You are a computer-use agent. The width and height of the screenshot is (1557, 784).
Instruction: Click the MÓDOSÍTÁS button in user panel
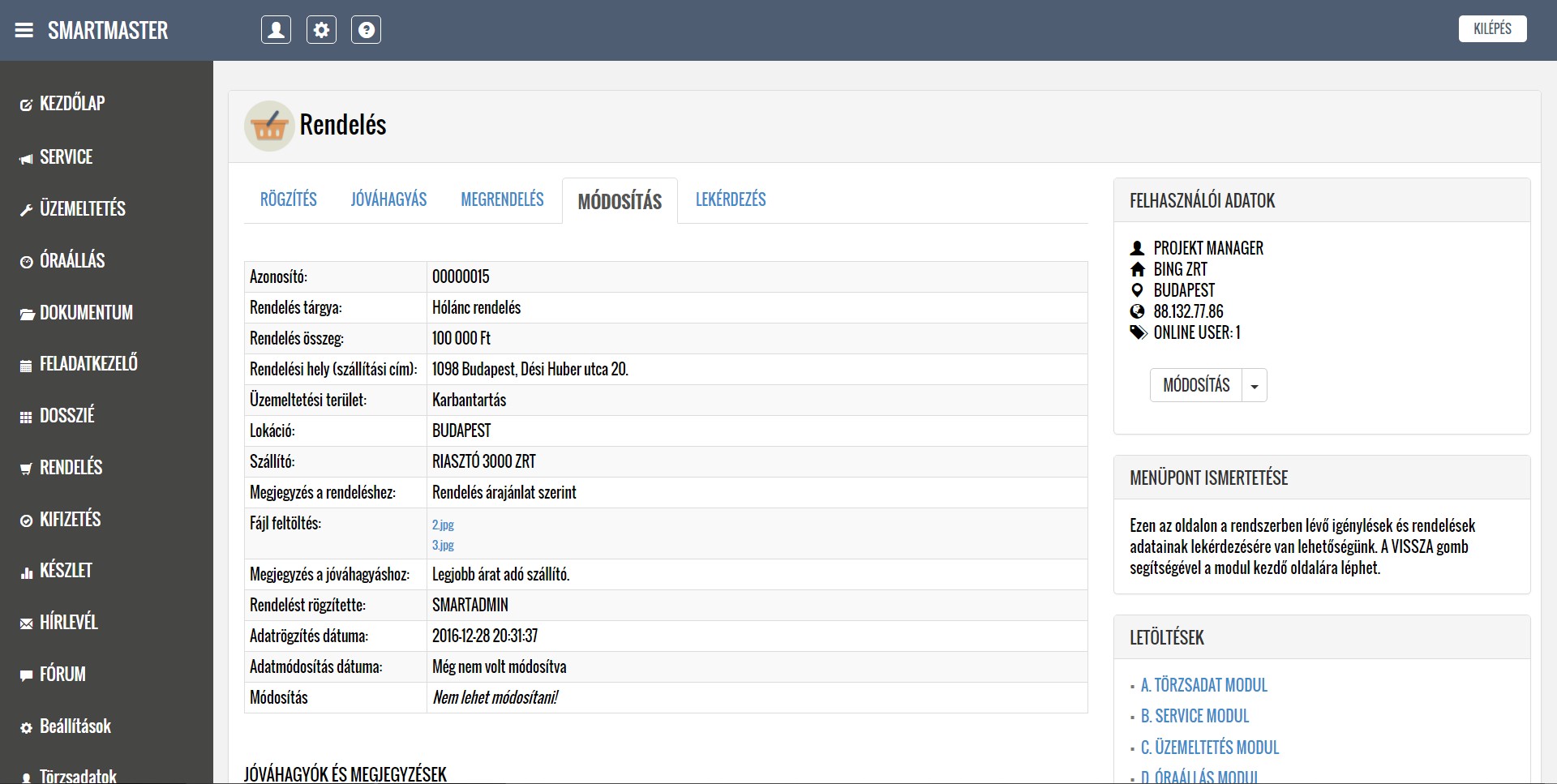pos(1196,386)
